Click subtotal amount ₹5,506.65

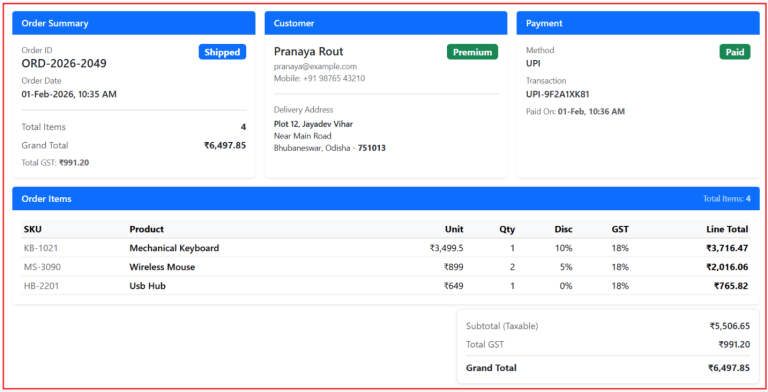pyautogui.click(x=730, y=326)
